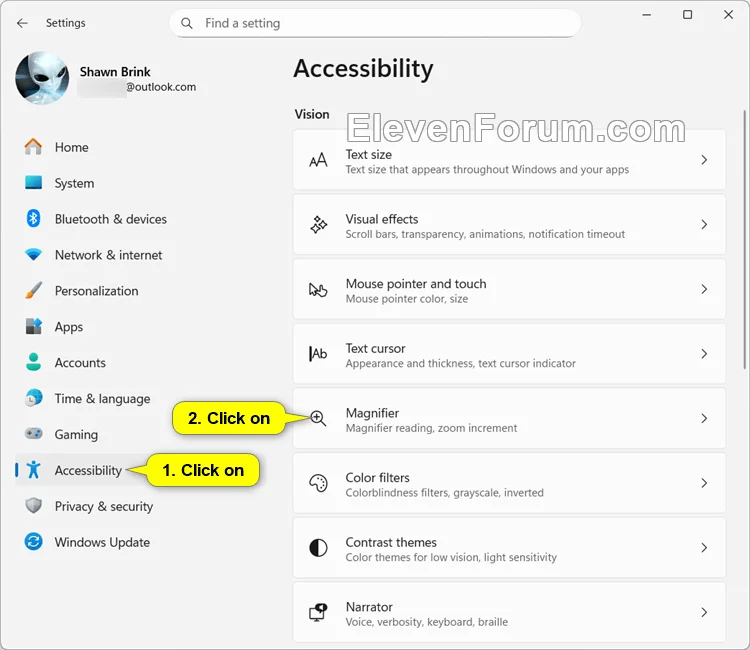750x650 pixels.
Task: Open Apps settings section
Action: pos(69,326)
